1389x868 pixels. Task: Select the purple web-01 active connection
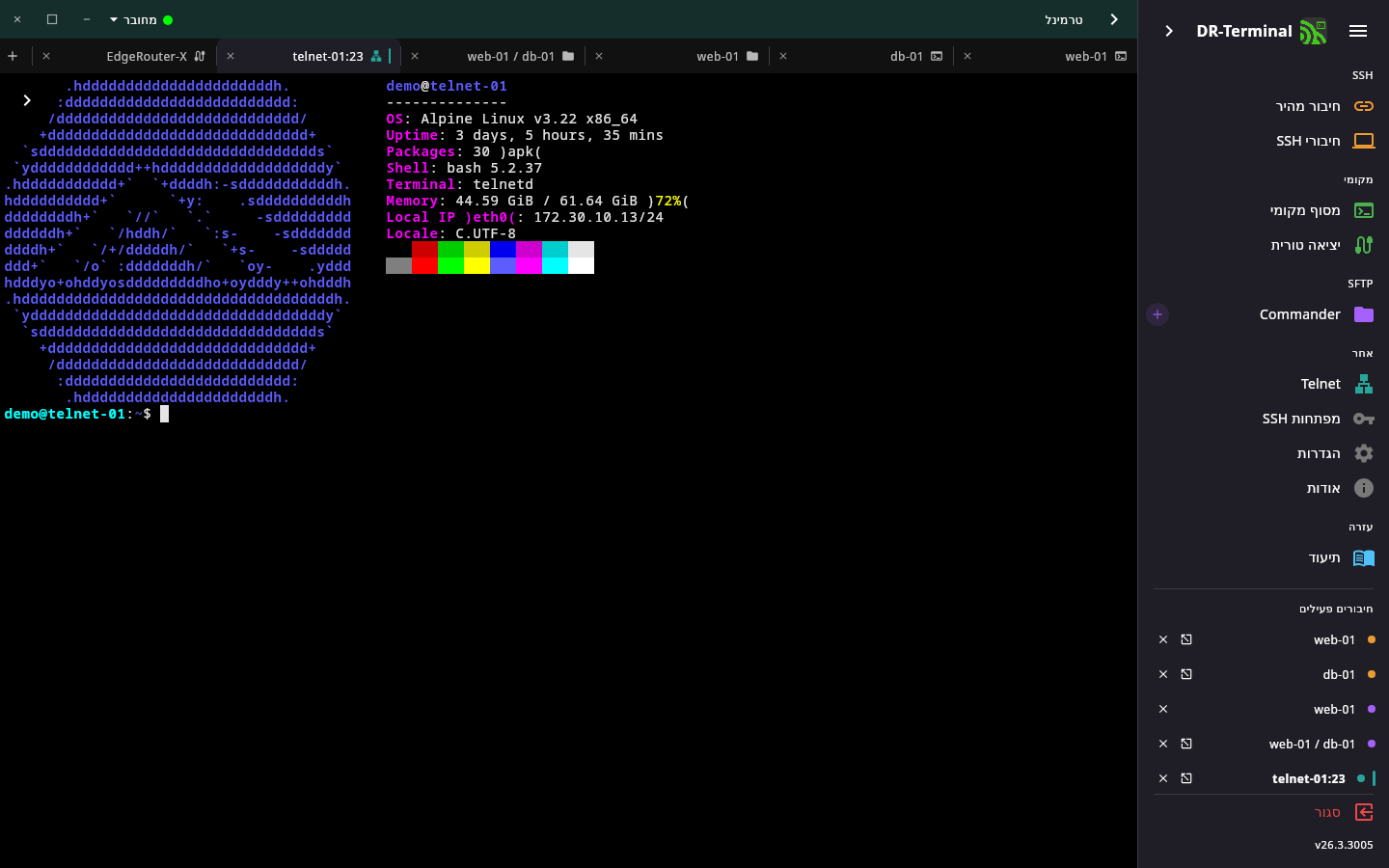[1334, 709]
